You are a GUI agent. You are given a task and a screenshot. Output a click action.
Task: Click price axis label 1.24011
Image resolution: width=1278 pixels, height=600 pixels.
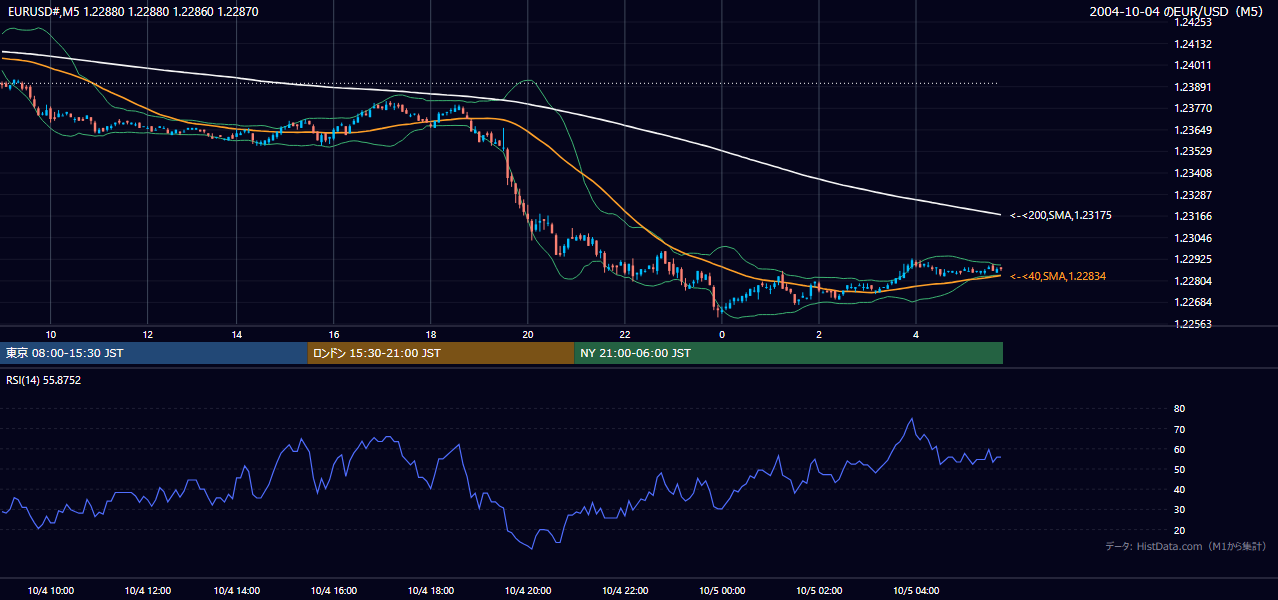pos(1192,65)
